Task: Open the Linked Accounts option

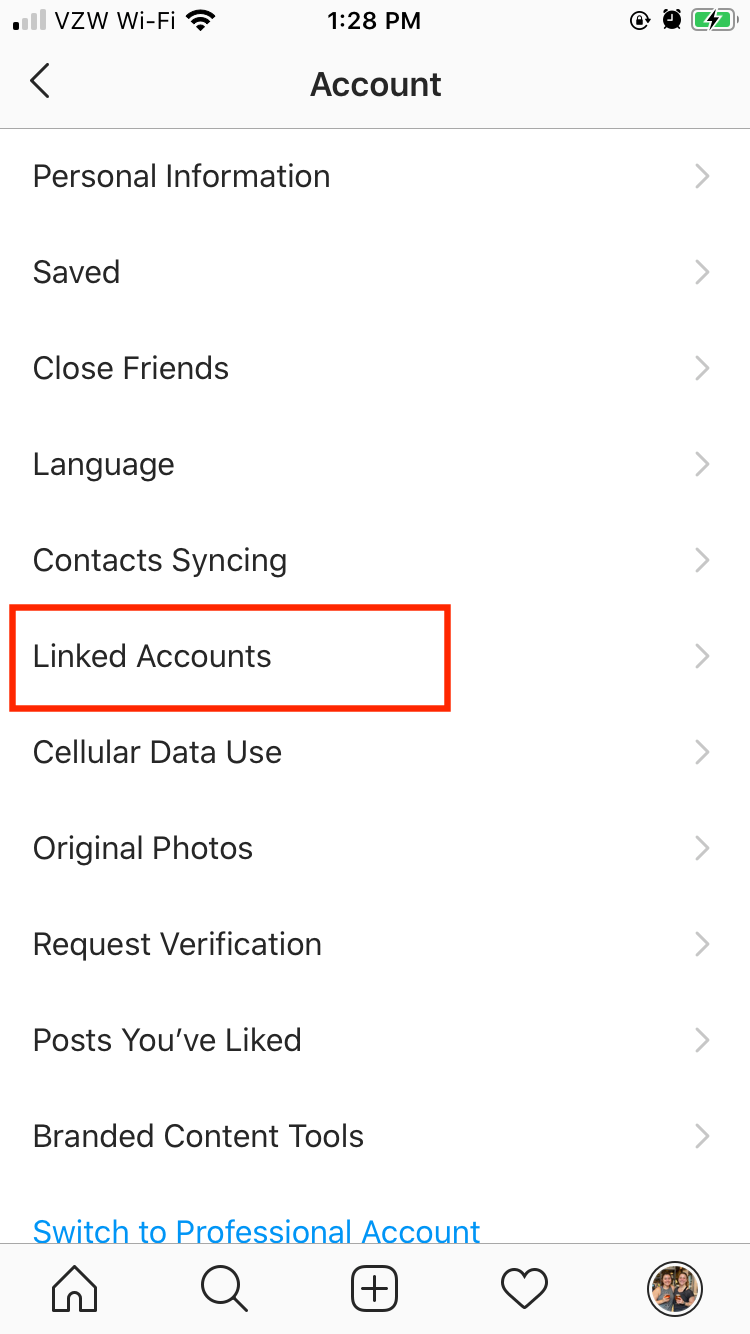Action: (x=375, y=656)
